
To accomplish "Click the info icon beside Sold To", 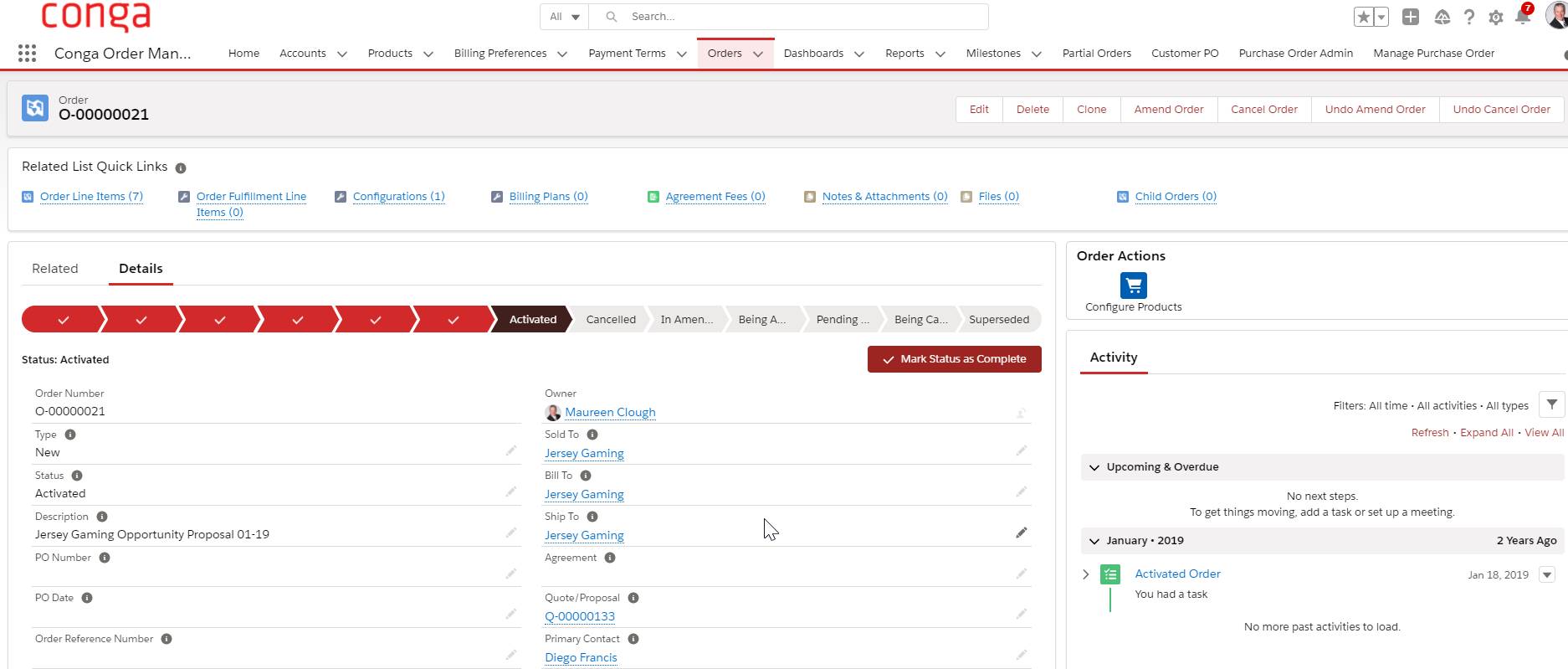I will (x=592, y=435).
